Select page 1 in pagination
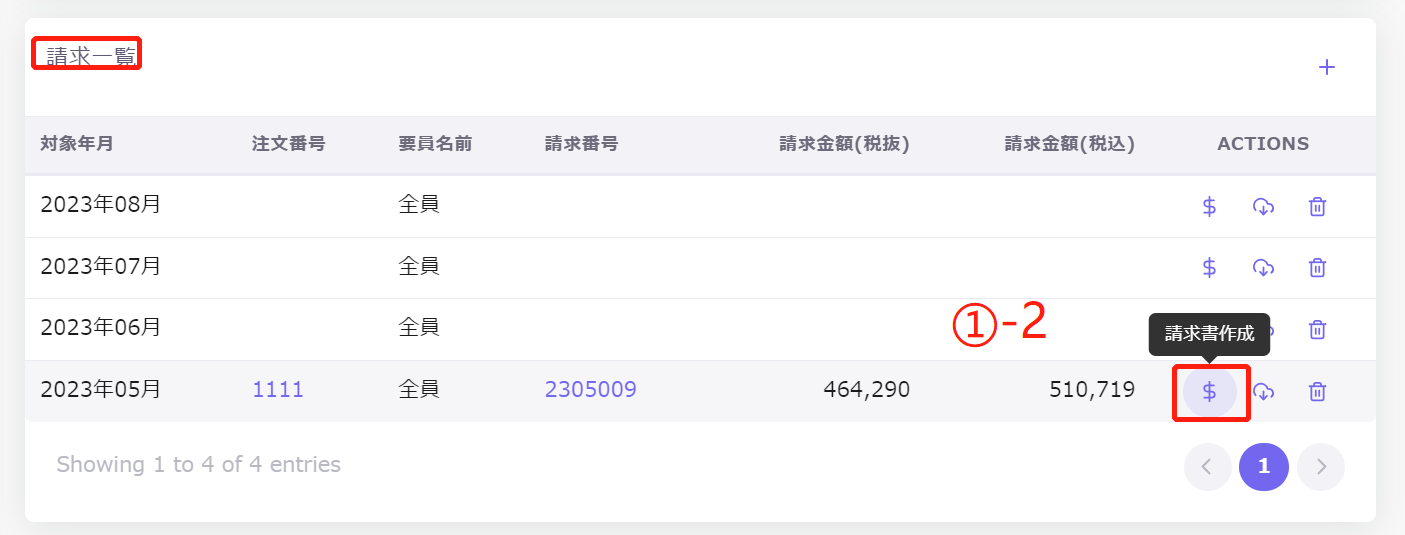The image size is (1405, 535). (1264, 467)
